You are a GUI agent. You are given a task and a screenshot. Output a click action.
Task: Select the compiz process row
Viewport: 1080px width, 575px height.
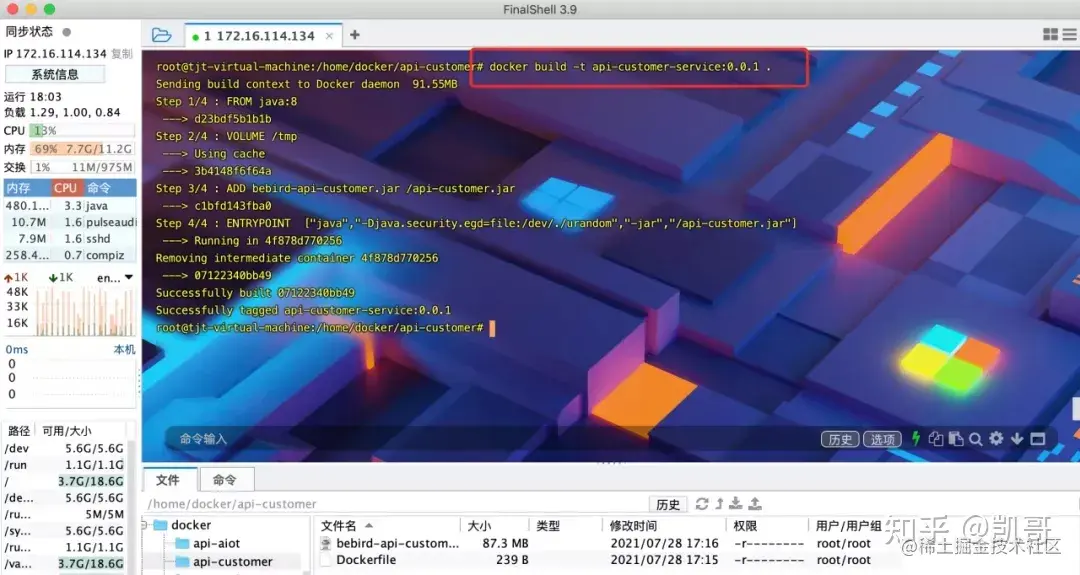click(x=69, y=255)
